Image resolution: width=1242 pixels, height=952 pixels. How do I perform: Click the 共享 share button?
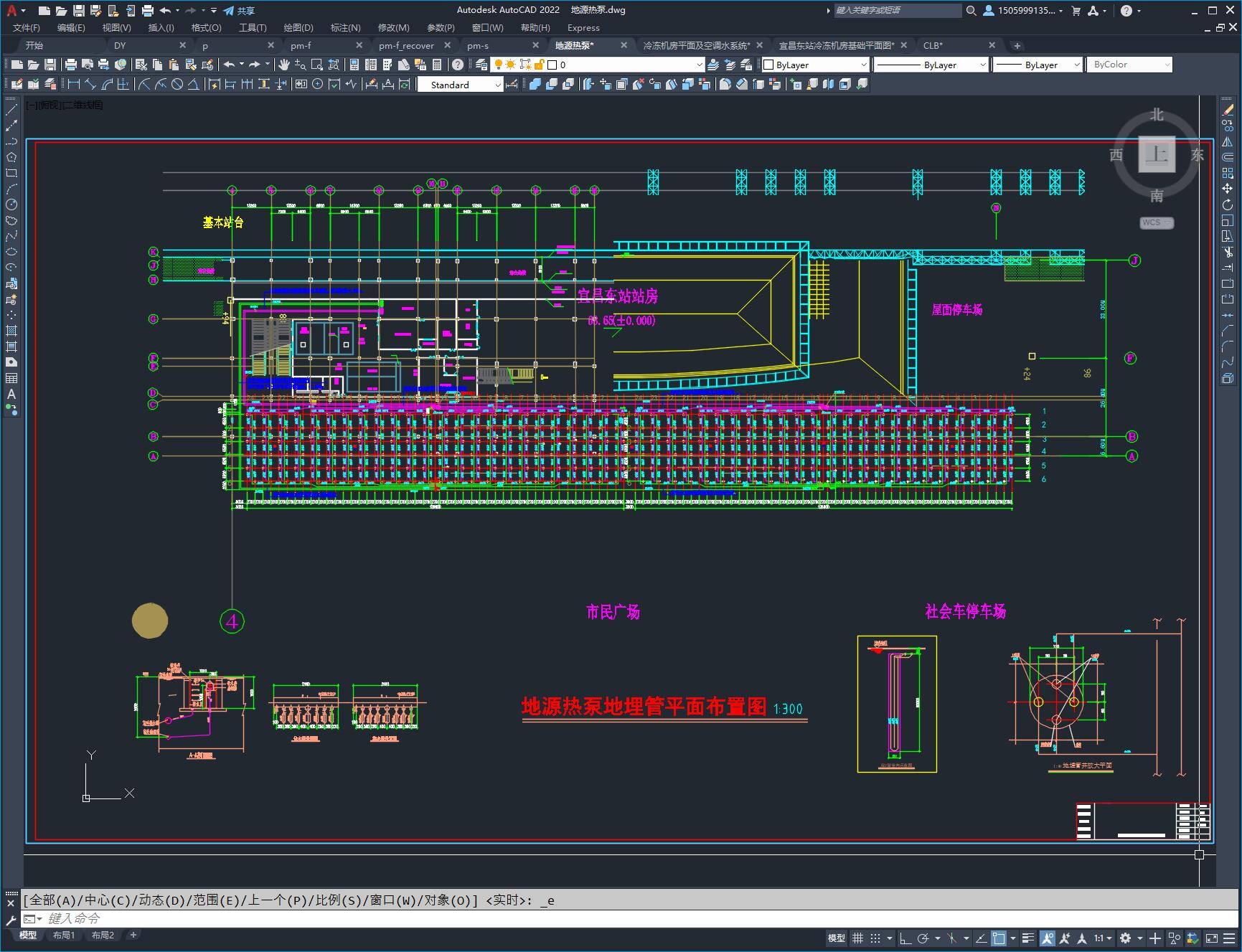239,10
